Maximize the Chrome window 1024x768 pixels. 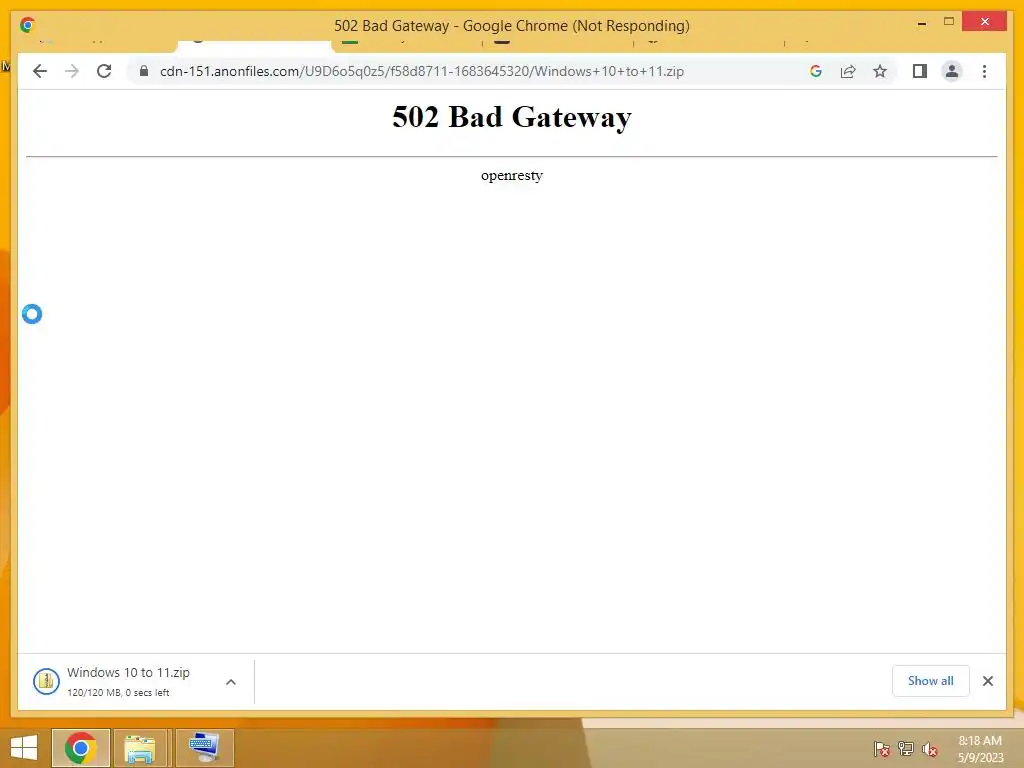click(x=949, y=22)
